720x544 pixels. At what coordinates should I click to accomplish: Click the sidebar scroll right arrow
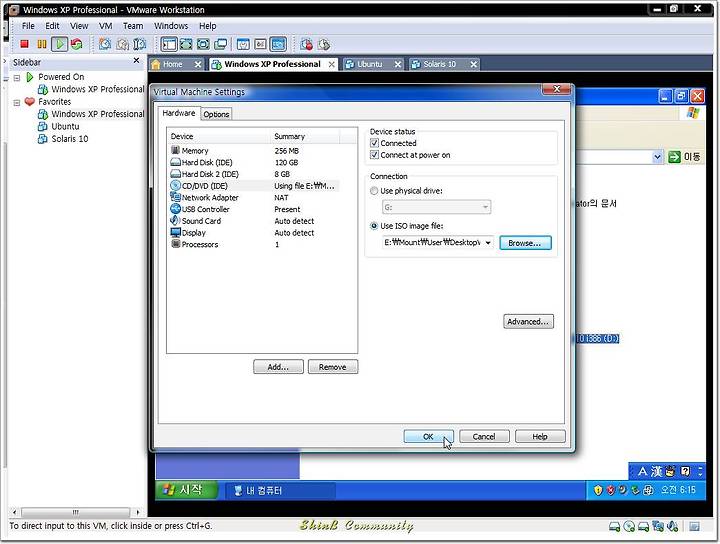pos(137,512)
